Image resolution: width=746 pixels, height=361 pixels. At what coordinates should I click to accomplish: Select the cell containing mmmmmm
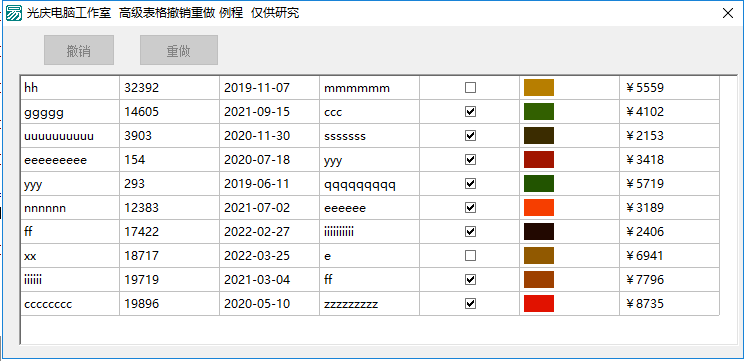pos(369,88)
